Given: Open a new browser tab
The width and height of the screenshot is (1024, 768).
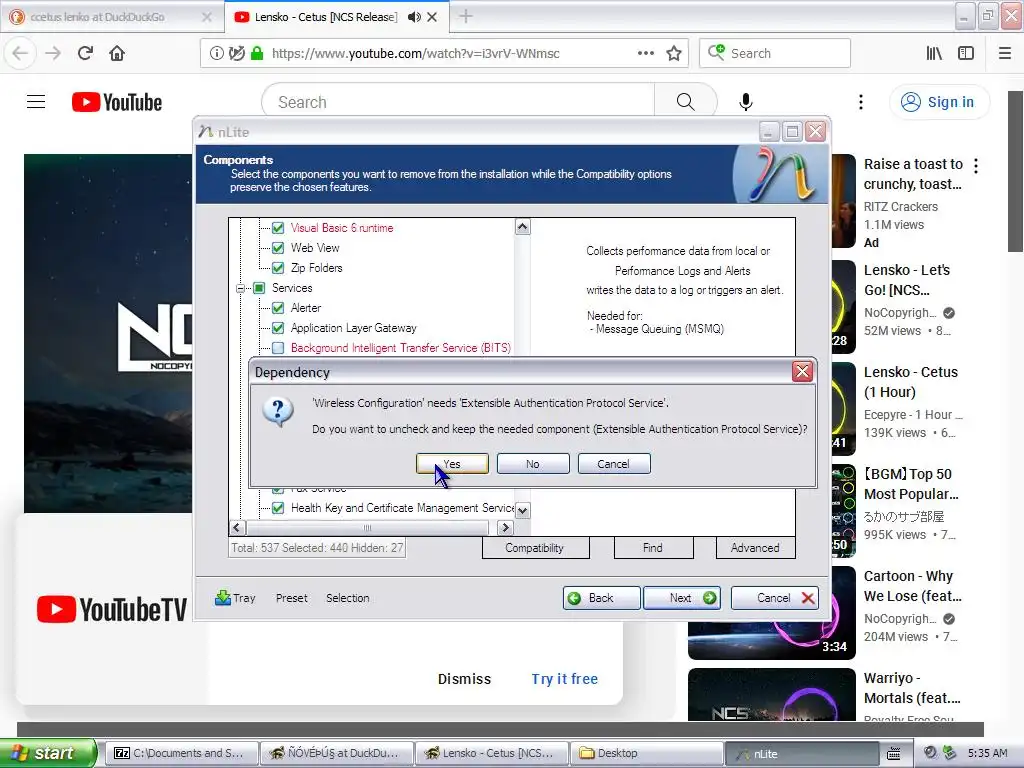Looking at the screenshot, I should 466,16.
